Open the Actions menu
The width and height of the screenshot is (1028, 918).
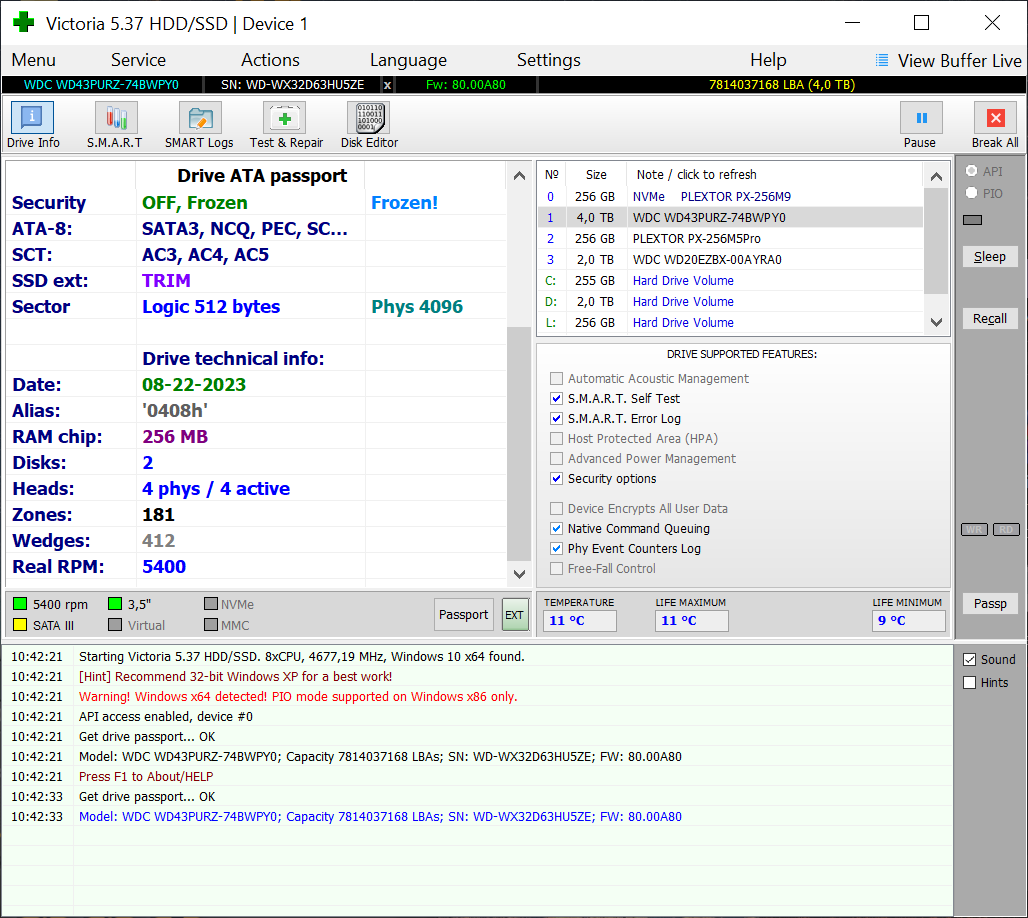(270, 60)
